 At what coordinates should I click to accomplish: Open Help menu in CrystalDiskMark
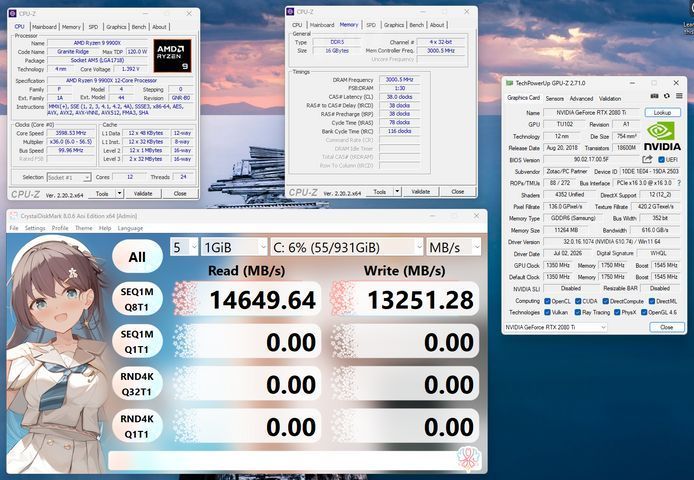click(105, 228)
